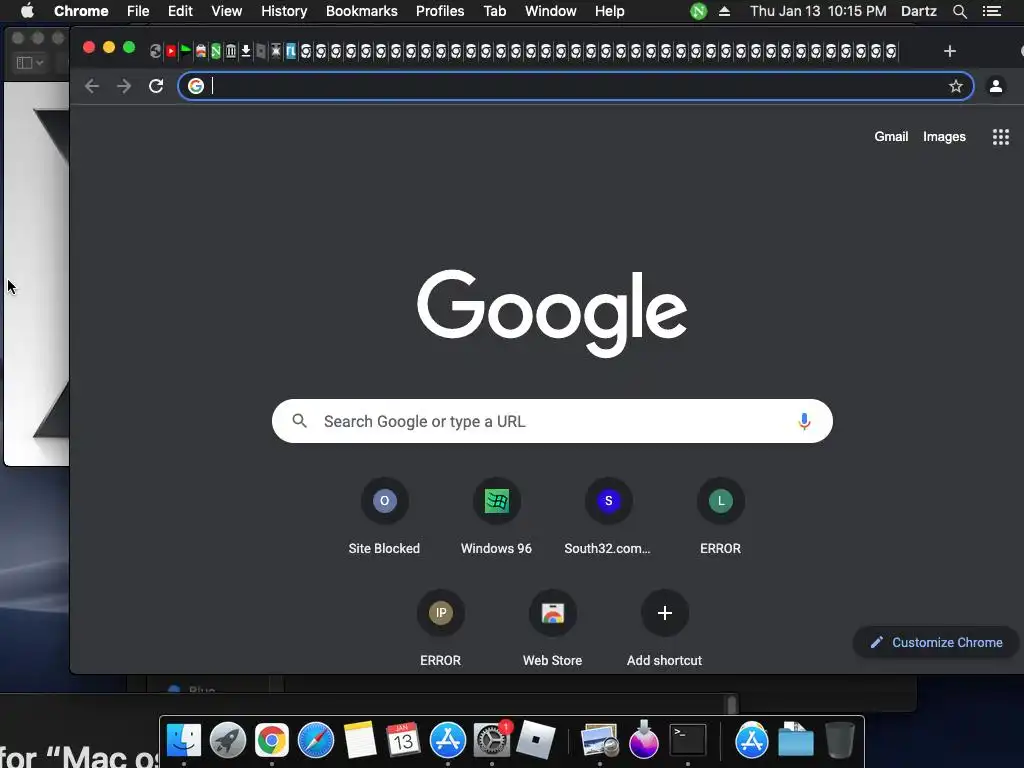
Task: Open the History menu
Action: (x=284, y=11)
